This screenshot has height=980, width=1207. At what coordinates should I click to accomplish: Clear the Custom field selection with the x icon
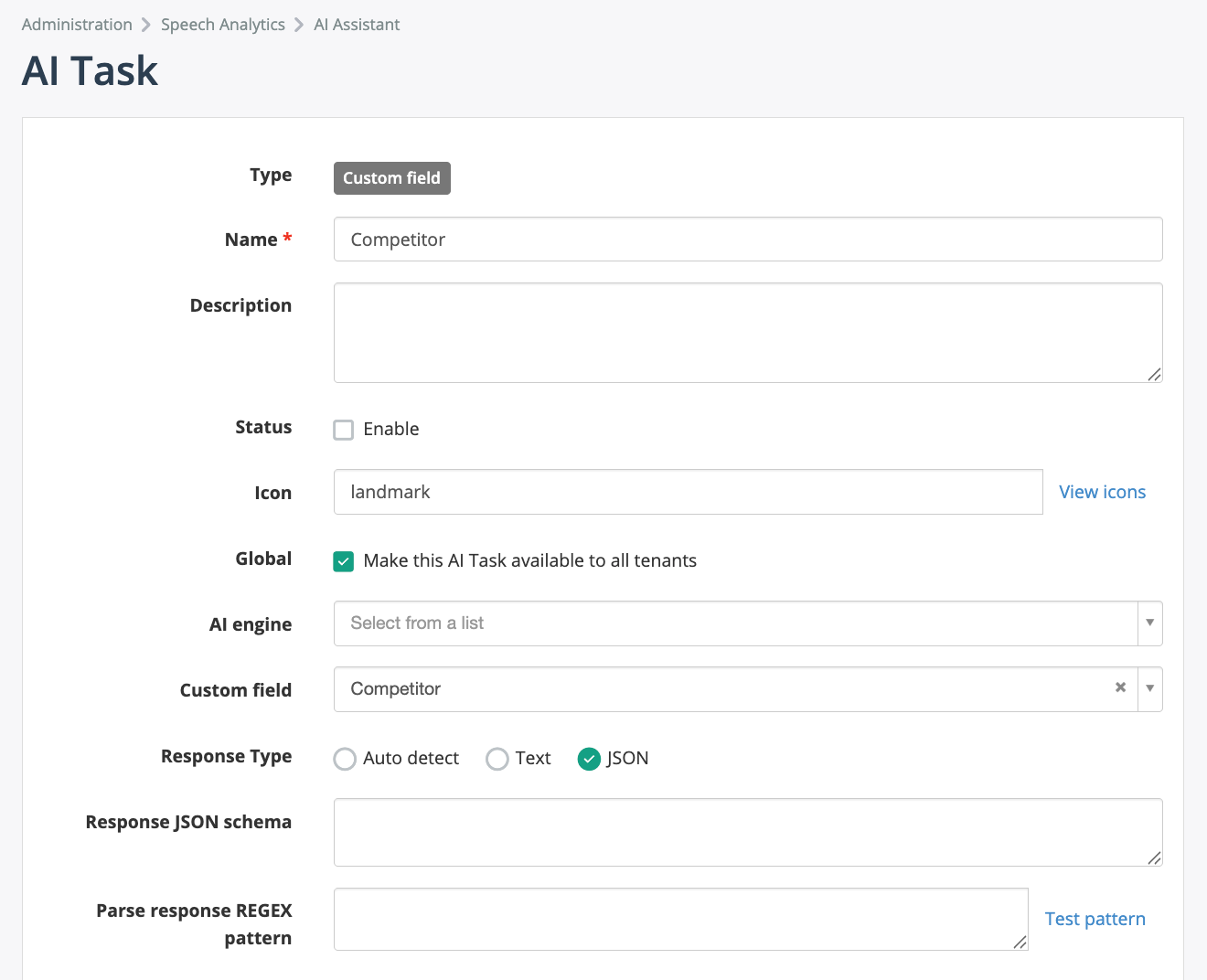tap(1120, 687)
